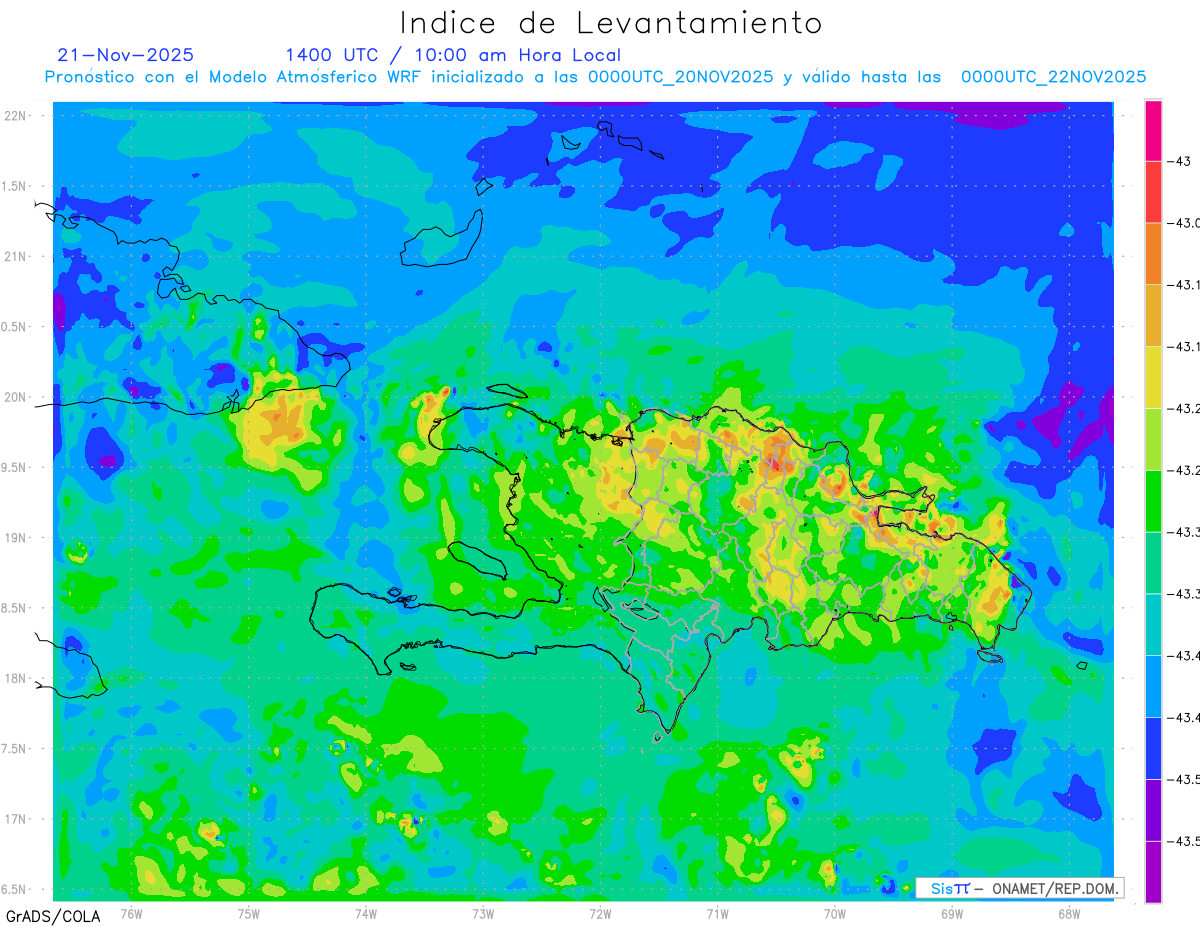Viewport: 1200px width, 927px height.
Task: Pick the turquoise cyan legend swatch
Action: 1153,625
